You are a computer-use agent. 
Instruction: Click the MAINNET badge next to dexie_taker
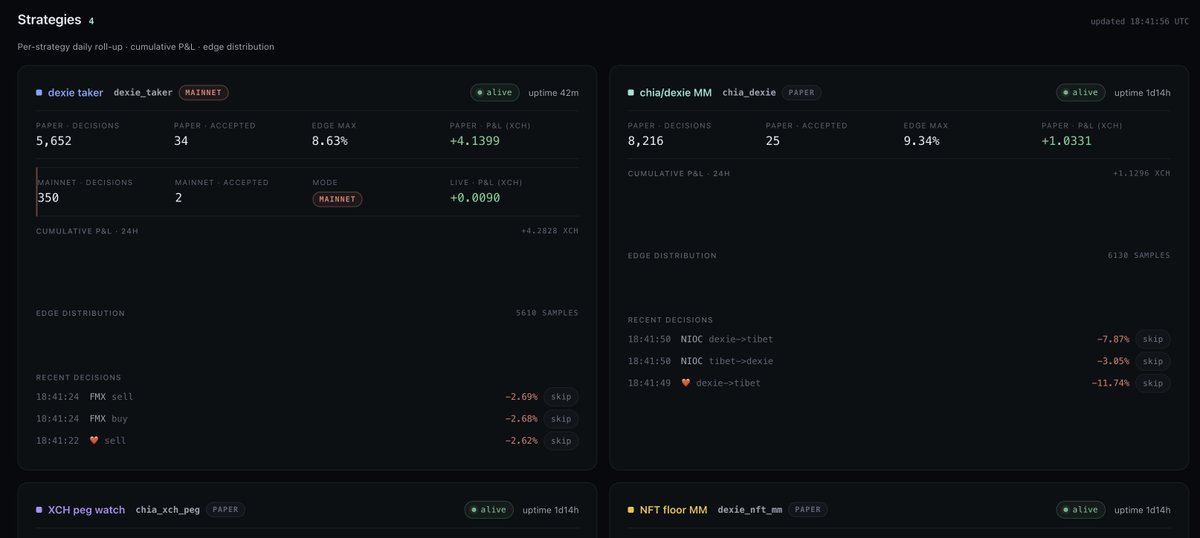click(204, 92)
